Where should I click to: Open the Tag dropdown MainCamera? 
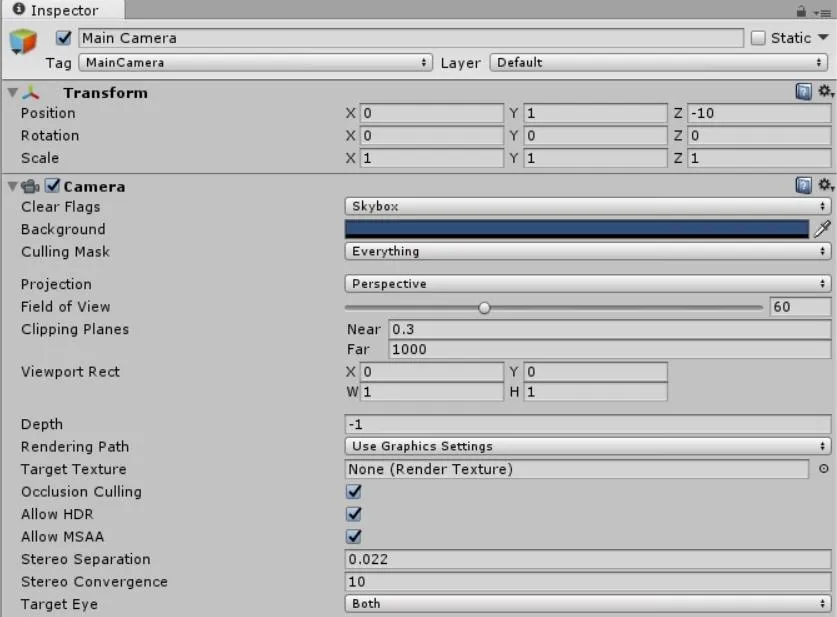point(255,62)
